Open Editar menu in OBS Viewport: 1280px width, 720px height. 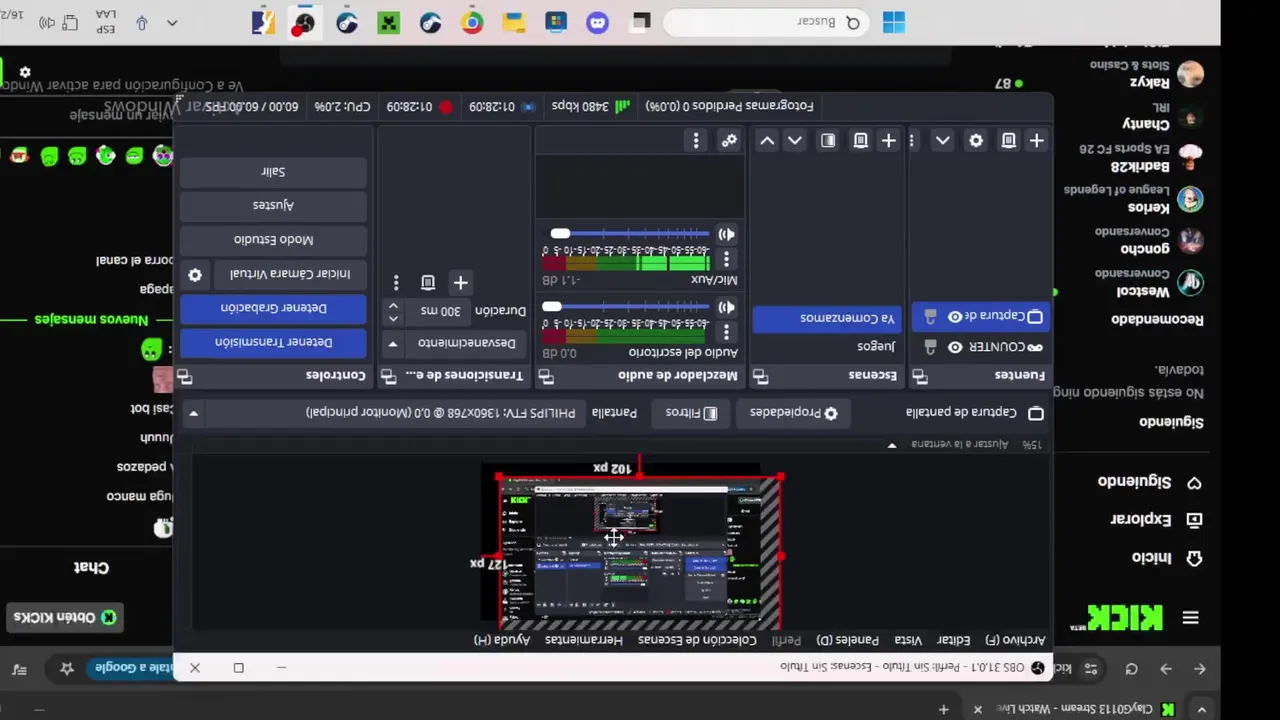tap(954, 640)
